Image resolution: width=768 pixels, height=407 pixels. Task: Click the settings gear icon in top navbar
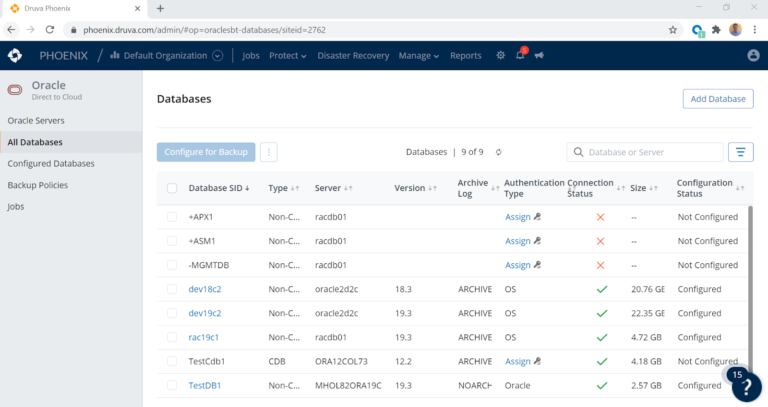pos(501,56)
